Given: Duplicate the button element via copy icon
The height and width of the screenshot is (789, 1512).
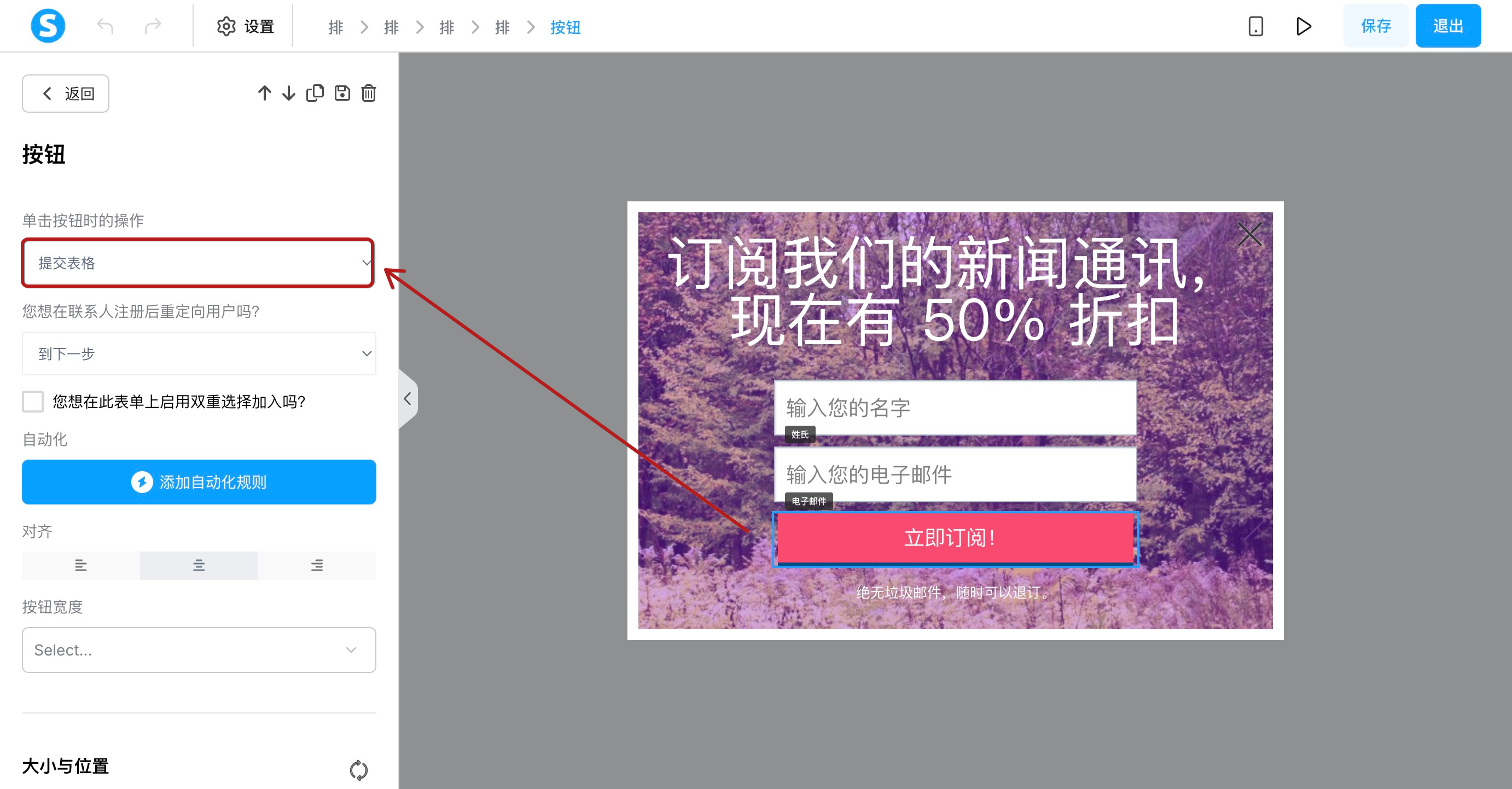Looking at the screenshot, I should pyautogui.click(x=315, y=94).
